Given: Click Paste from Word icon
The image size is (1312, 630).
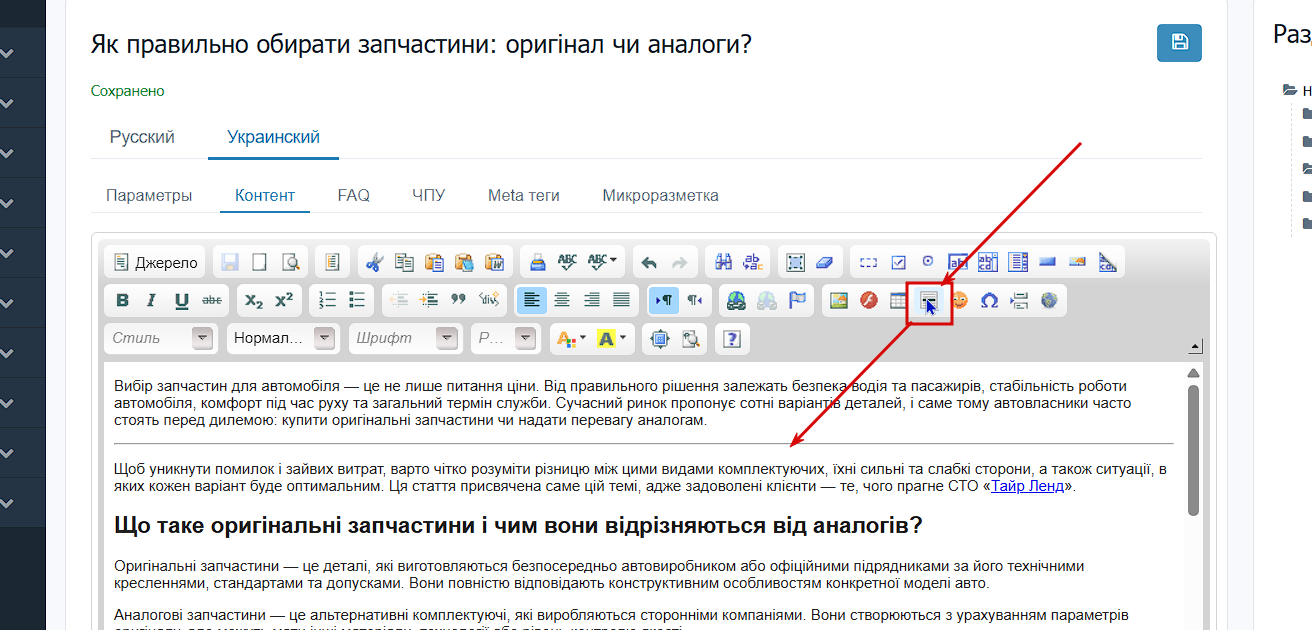Looking at the screenshot, I should (494, 262).
